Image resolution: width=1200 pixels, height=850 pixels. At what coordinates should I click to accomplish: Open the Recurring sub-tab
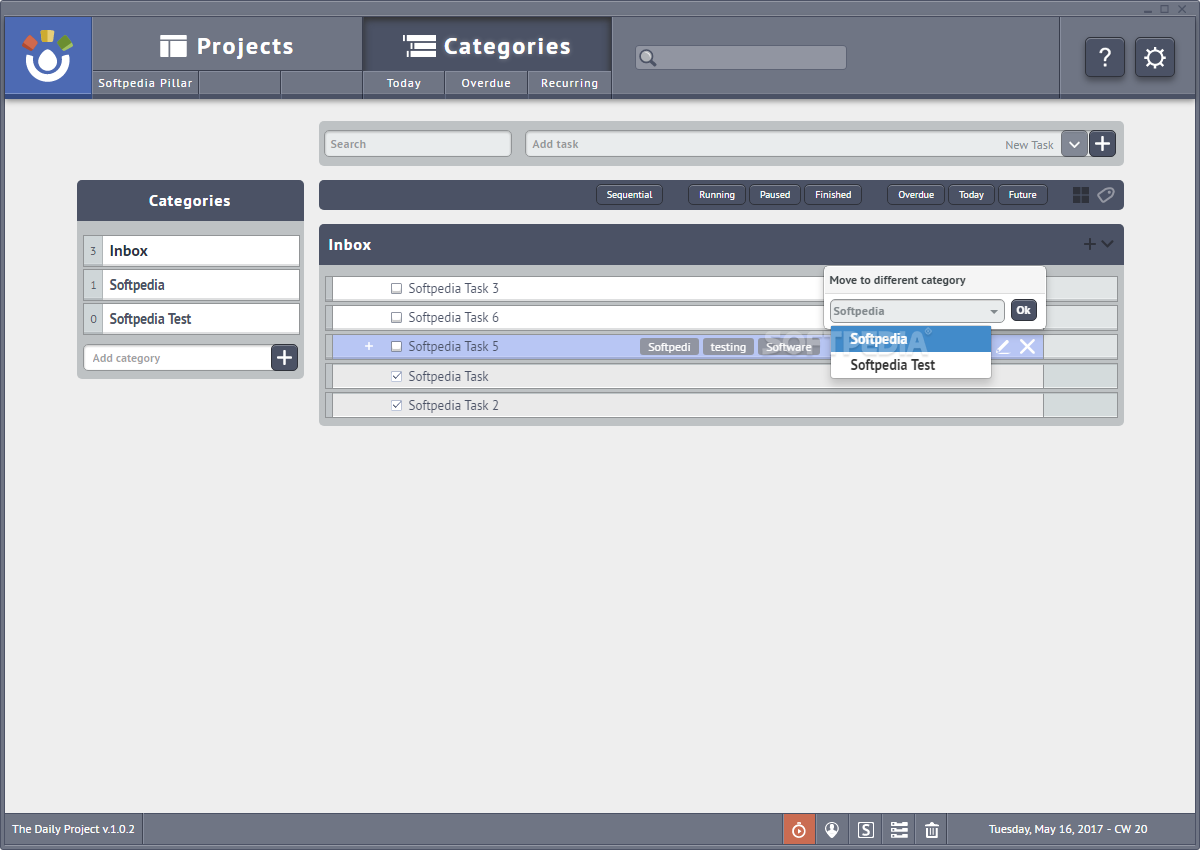[x=569, y=84]
